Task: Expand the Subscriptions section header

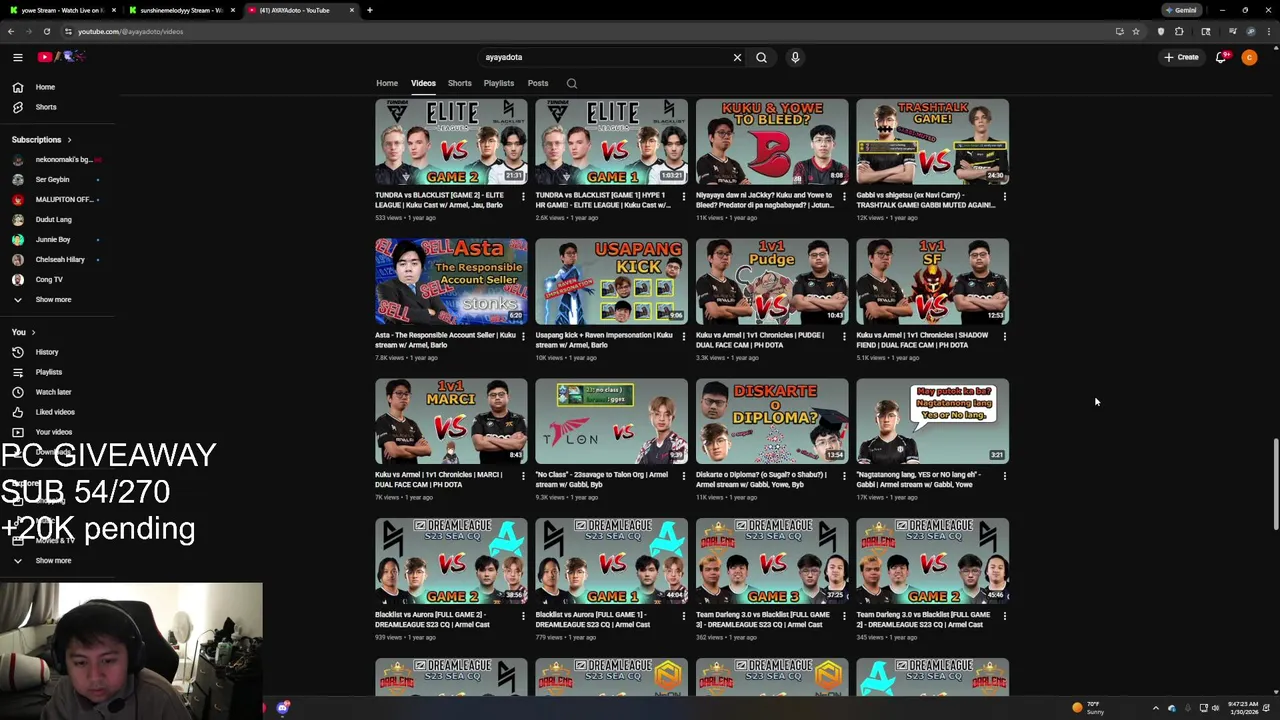Action: 41,140
